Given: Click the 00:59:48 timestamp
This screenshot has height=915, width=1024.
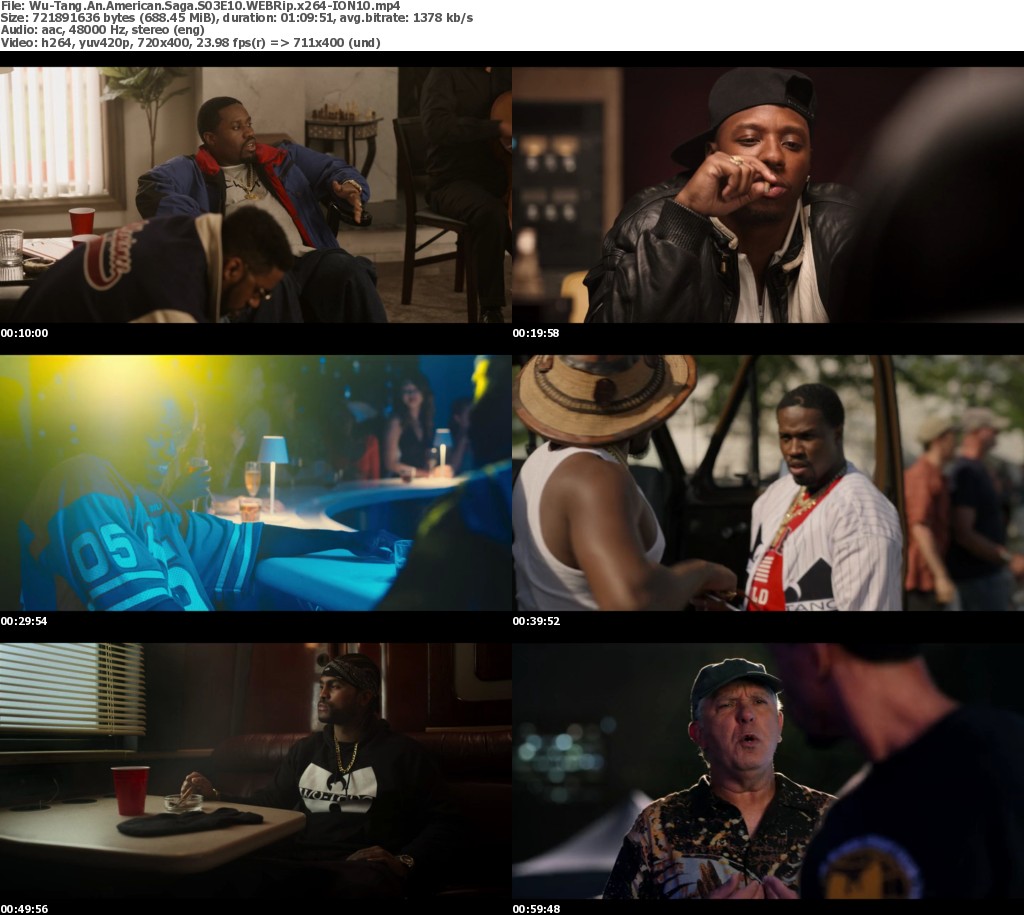Looking at the screenshot, I should [536, 909].
